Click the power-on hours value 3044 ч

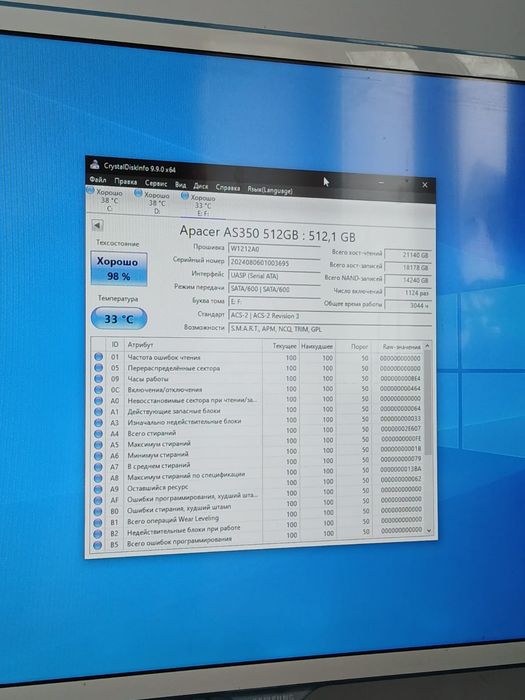tap(408, 305)
